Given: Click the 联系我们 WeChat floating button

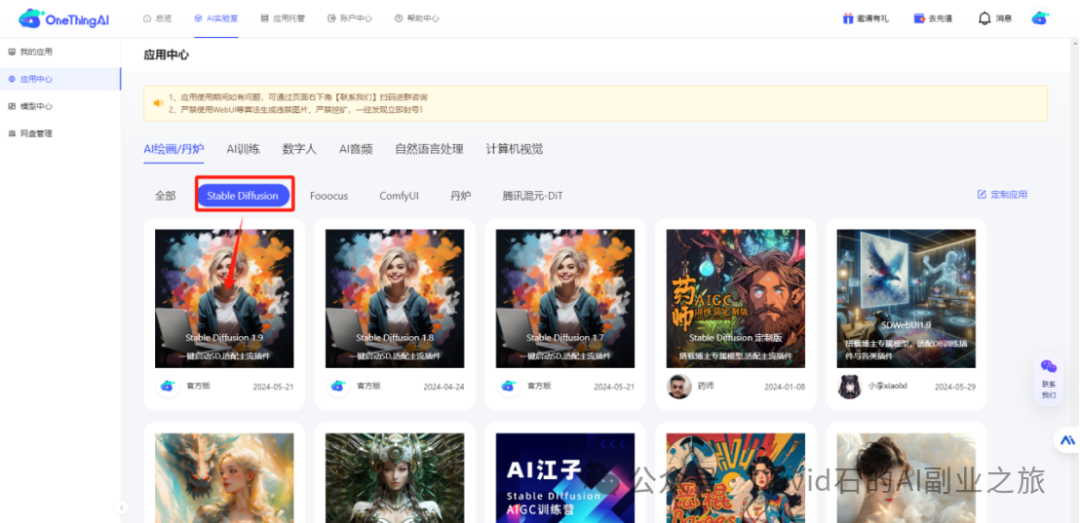Looking at the screenshot, I should (x=1048, y=378).
